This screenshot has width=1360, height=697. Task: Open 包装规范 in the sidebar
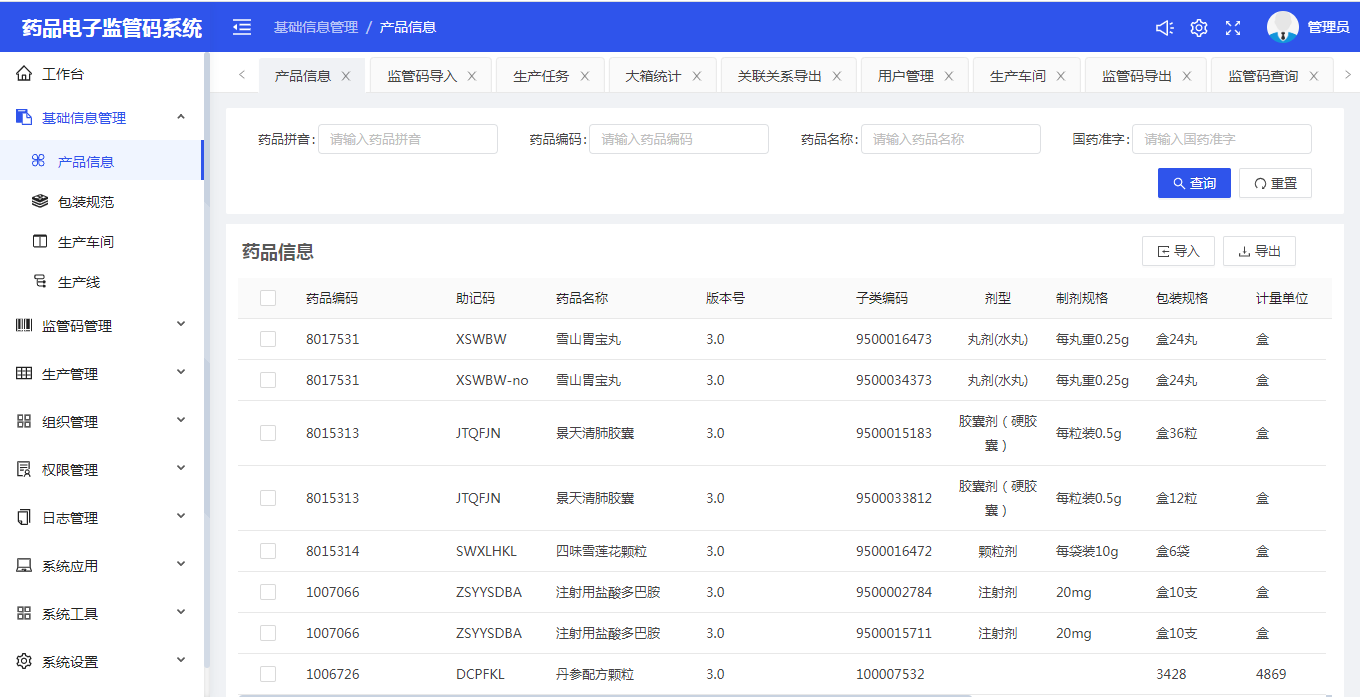click(x=86, y=202)
